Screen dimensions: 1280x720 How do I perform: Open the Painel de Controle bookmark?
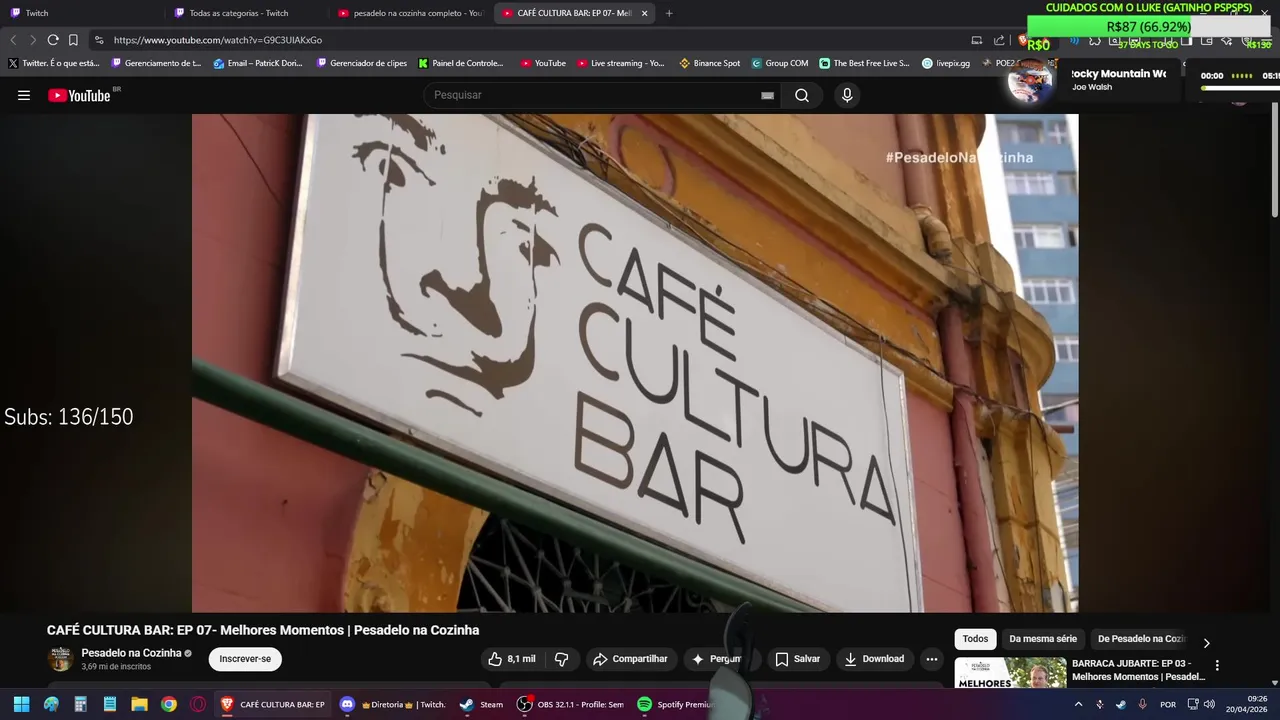[x=461, y=63]
